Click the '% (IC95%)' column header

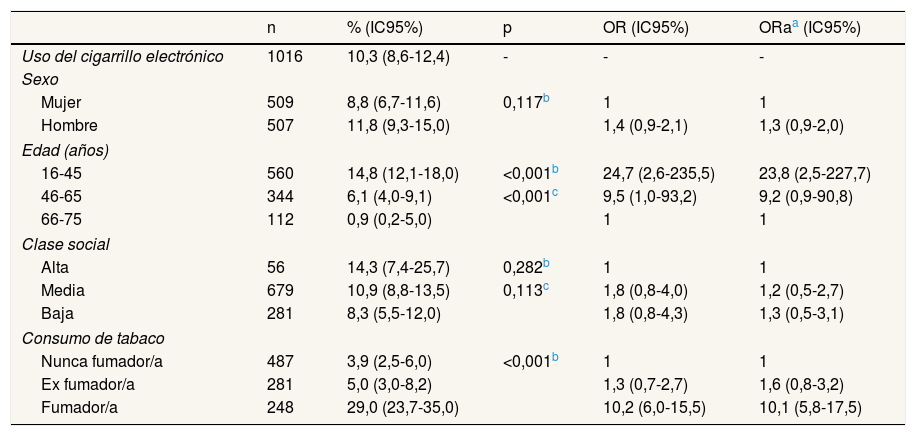386,28
